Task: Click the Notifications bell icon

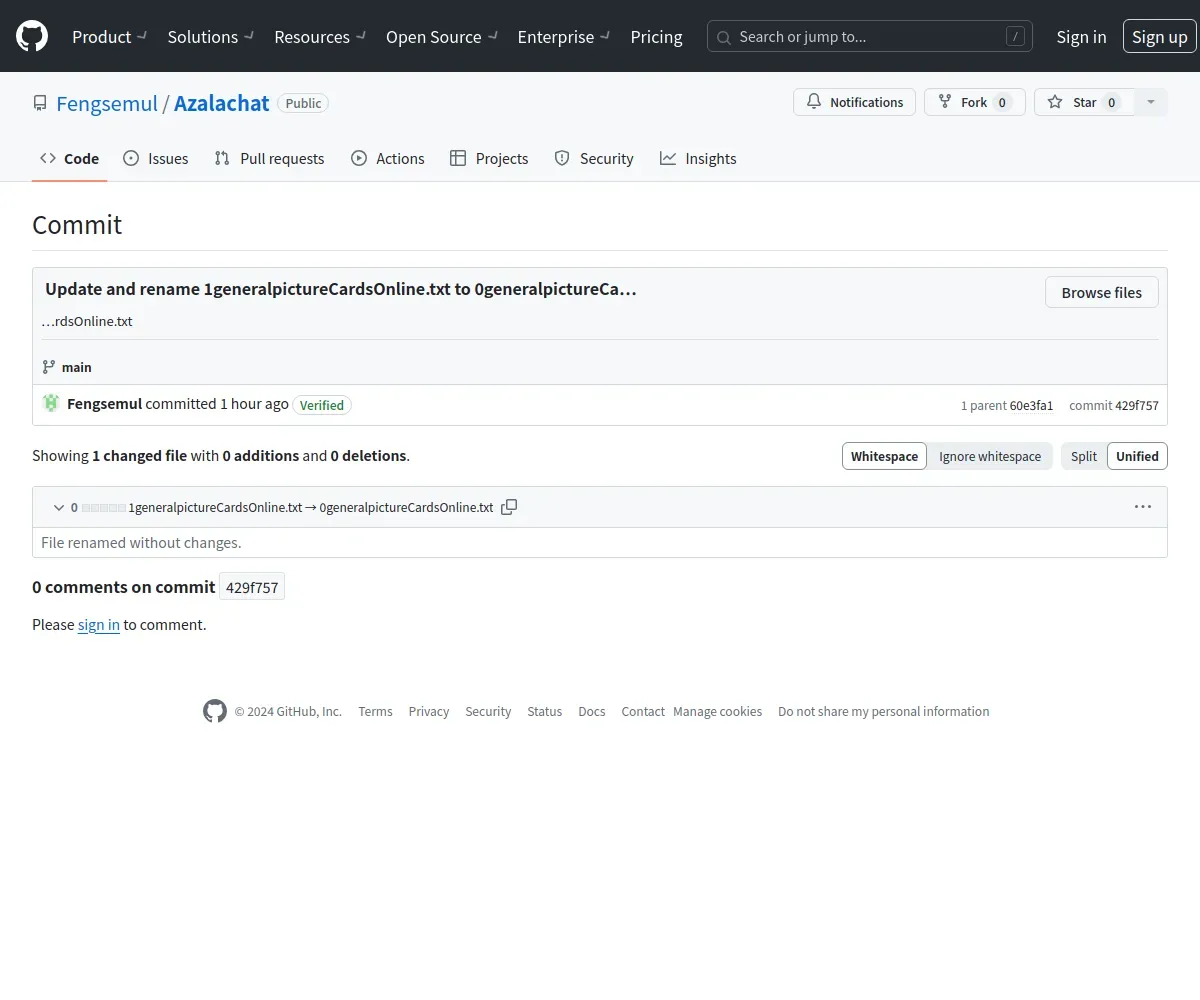Action: [814, 102]
